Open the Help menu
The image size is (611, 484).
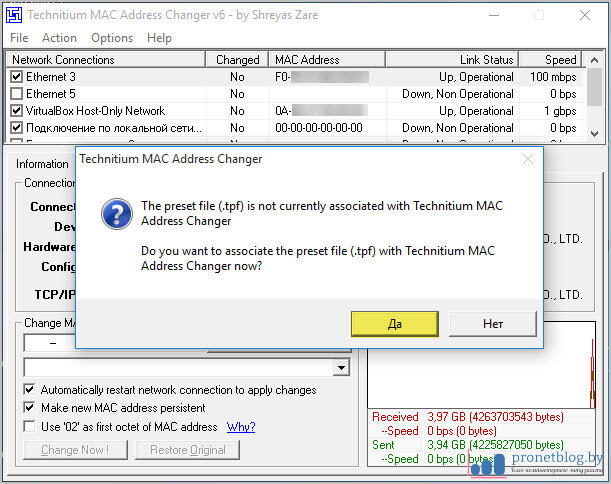click(159, 38)
